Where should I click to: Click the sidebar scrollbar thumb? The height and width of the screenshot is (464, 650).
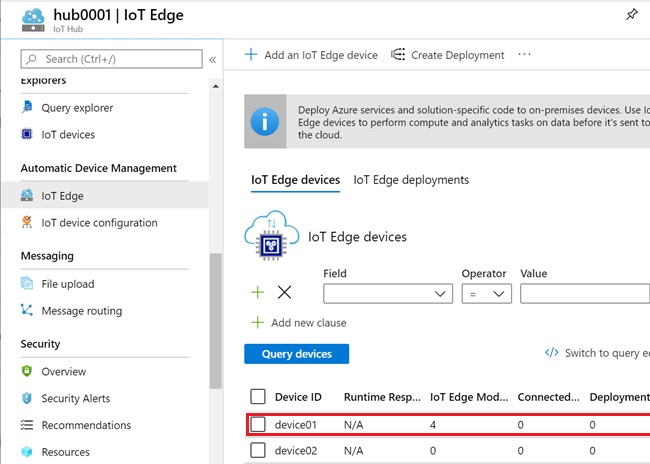[x=216, y=321]
